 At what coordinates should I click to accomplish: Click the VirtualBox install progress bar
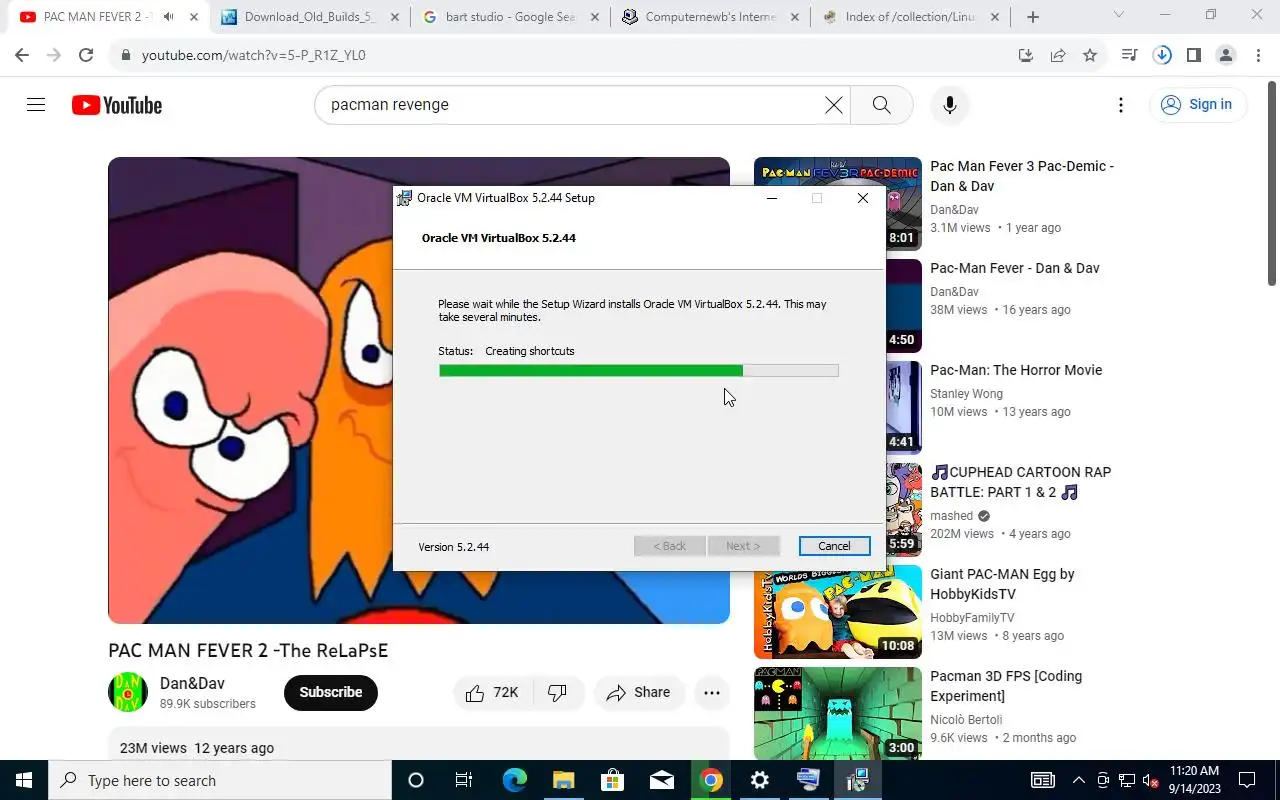pos(638,370)
